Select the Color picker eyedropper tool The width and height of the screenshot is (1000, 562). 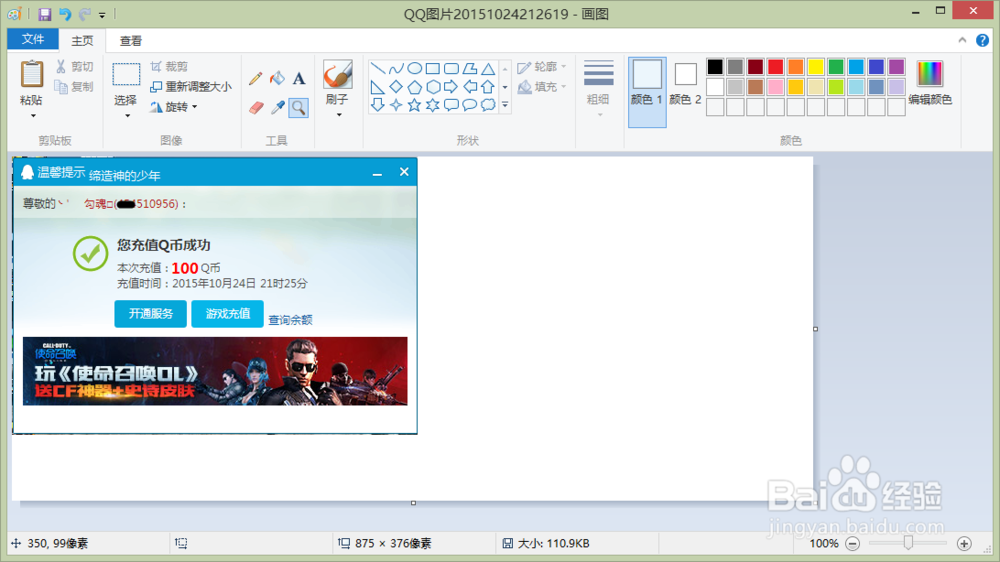pyautogui.click(x=277, y=107)
